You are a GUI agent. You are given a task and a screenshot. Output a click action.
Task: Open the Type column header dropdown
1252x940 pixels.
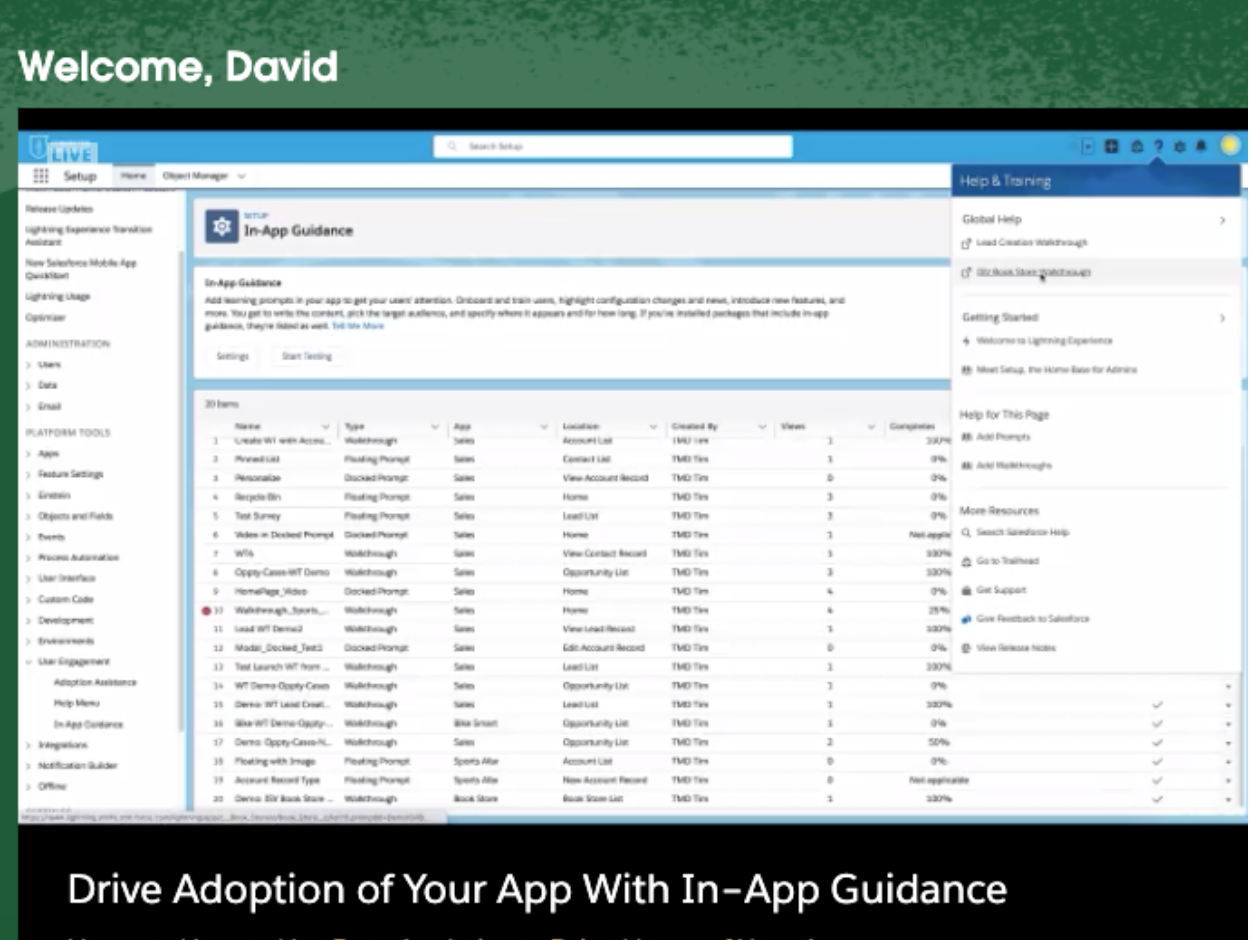[x=435, y=427]
